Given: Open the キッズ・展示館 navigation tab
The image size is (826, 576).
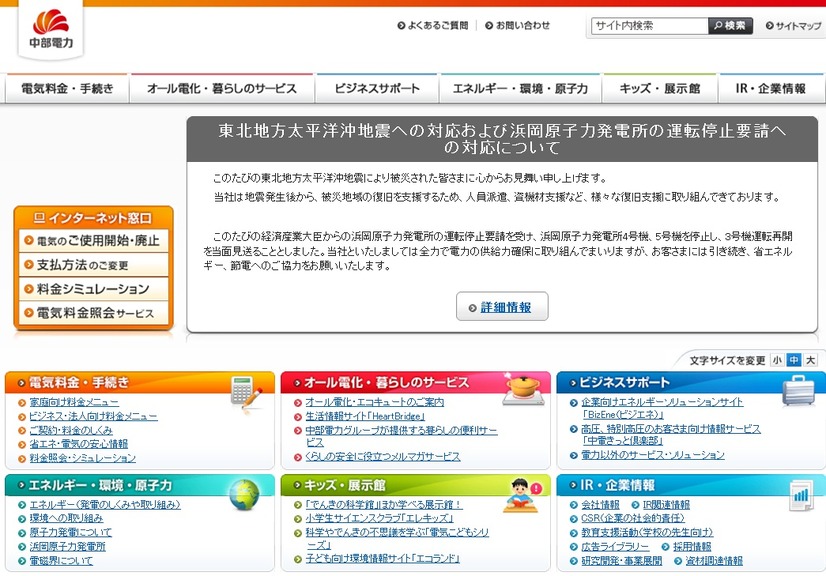Looking at the screenshot, I should pyautogui.click(x=659, y=89).
